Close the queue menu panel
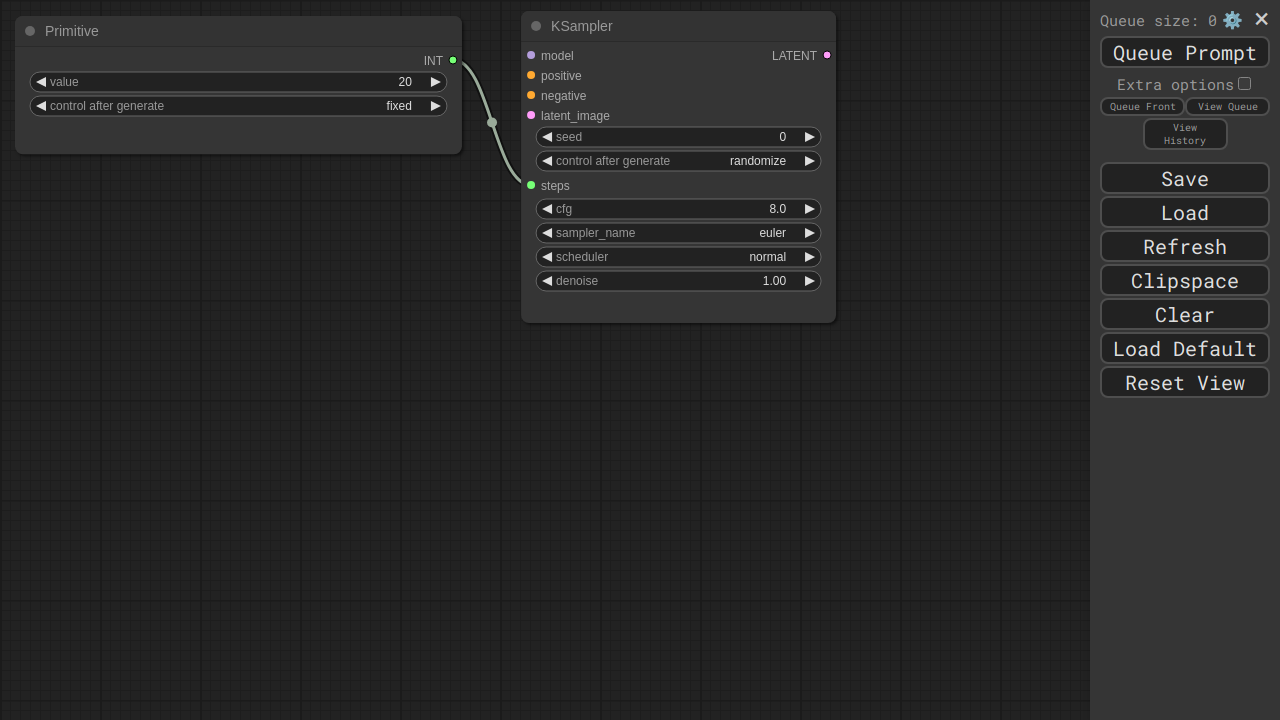1280x720 pixels. click(x=1261, y=20)
